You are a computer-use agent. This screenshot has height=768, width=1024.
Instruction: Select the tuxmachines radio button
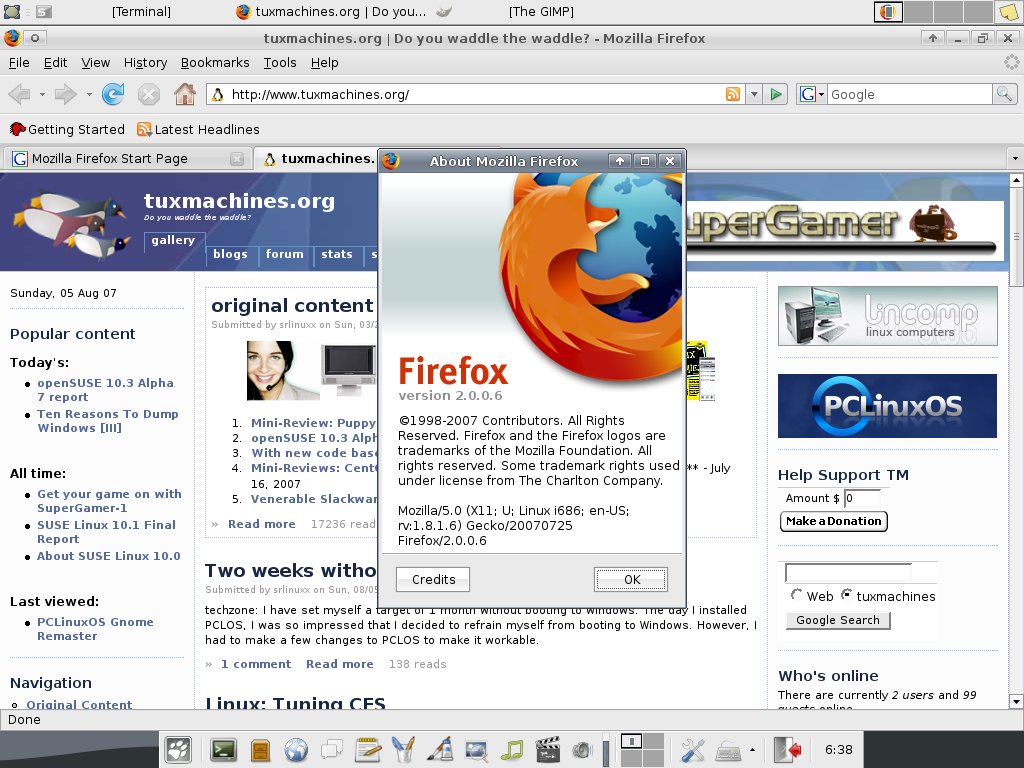pyautogui.click(x=846, y=595)
